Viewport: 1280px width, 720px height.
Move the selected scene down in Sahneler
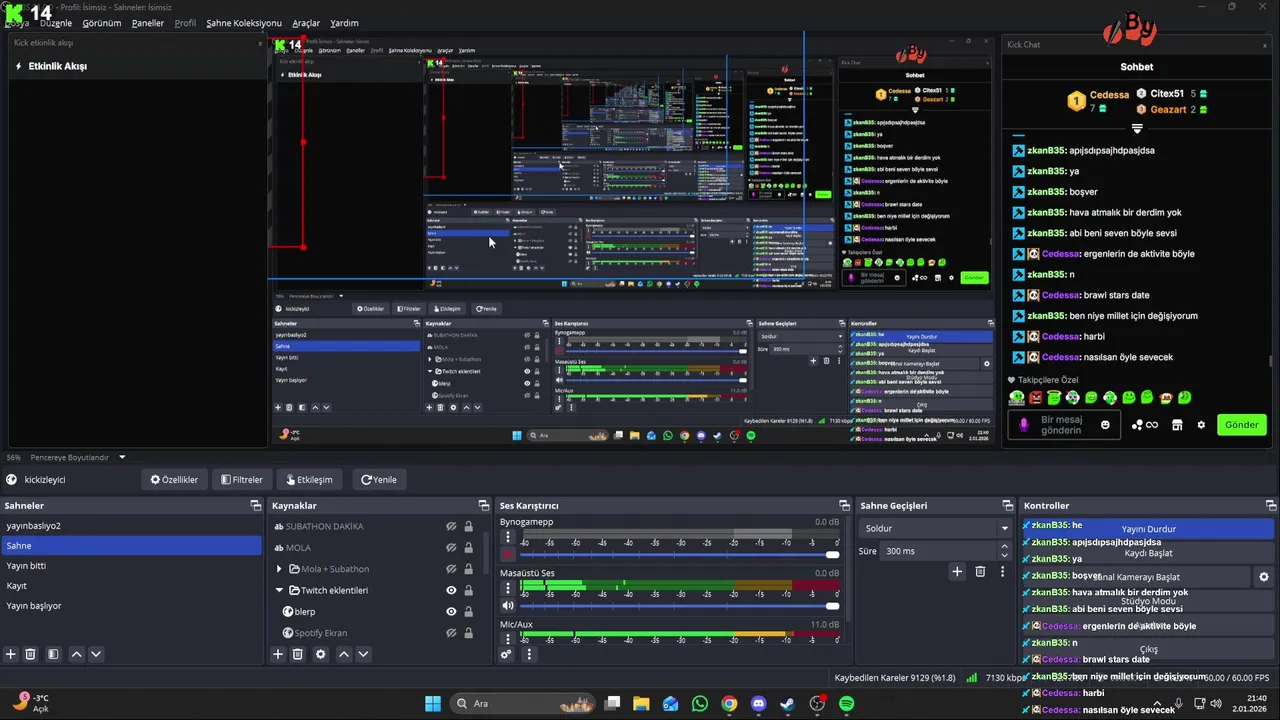[x=96, y=654]
